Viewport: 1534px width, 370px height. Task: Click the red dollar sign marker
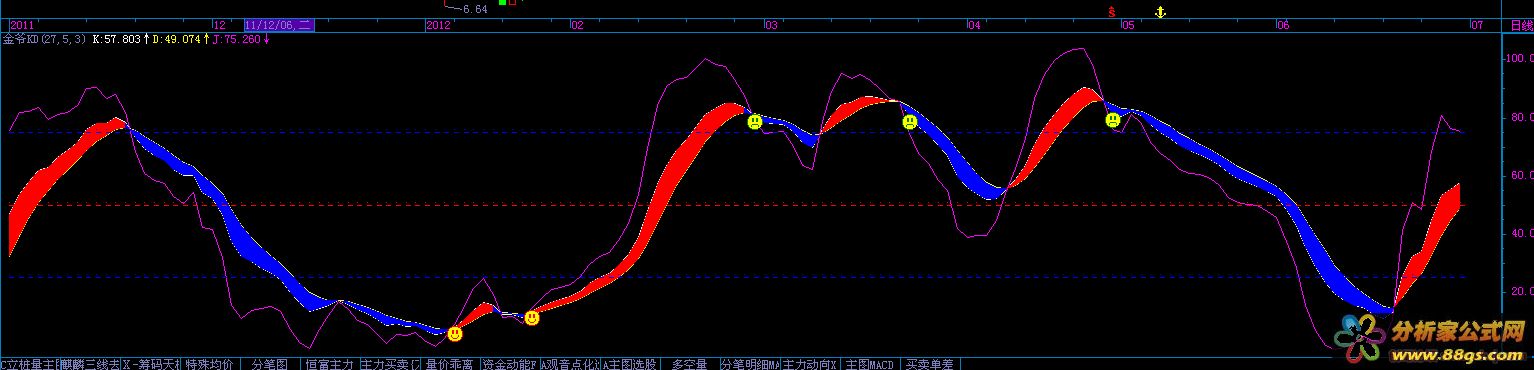[x=1111, y=12]
